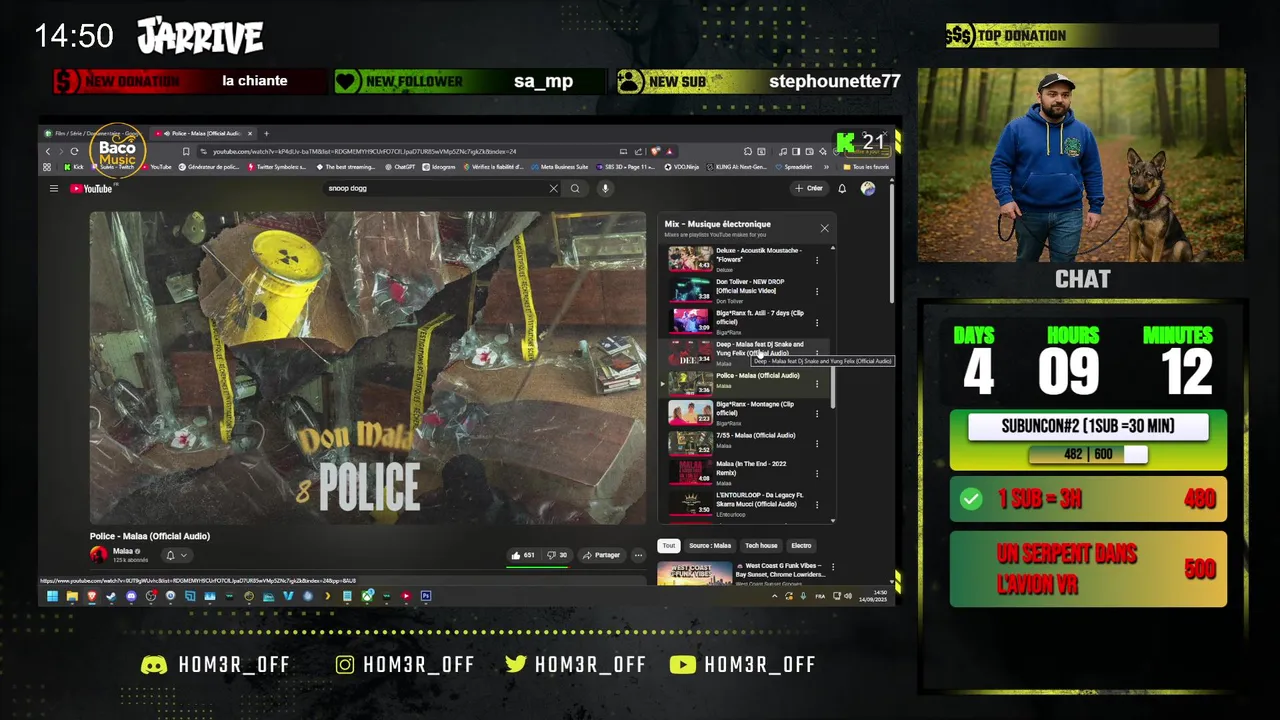Open options menu for Biga*Ranx - Montagne

pos(817,413)
